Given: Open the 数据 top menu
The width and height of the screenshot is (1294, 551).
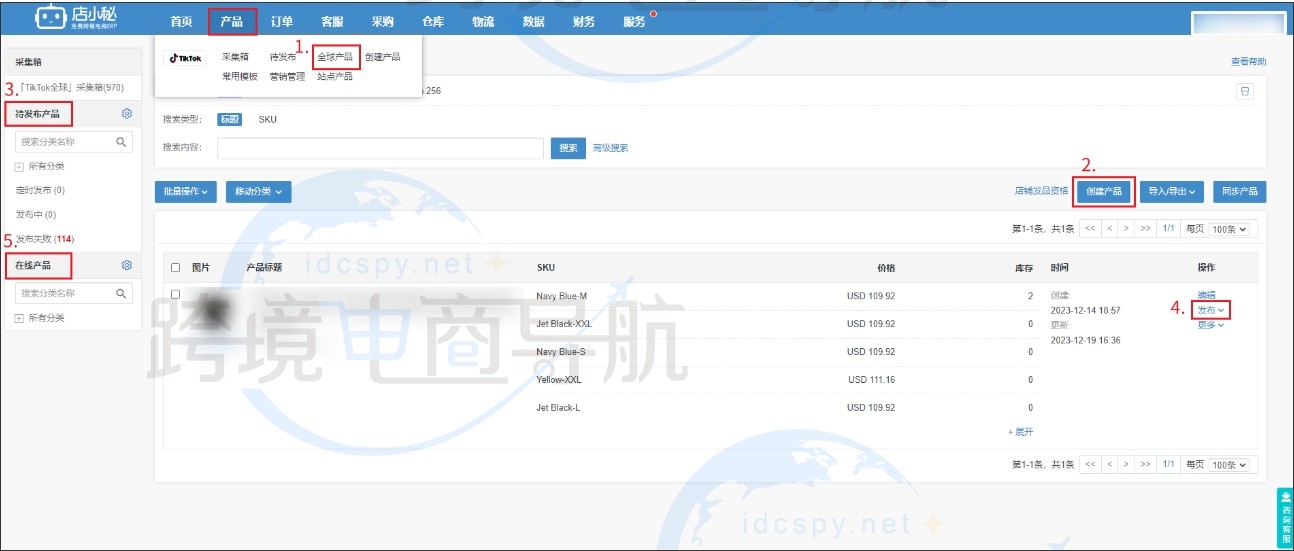Looking at the screenshot, I should pos(534,21).
